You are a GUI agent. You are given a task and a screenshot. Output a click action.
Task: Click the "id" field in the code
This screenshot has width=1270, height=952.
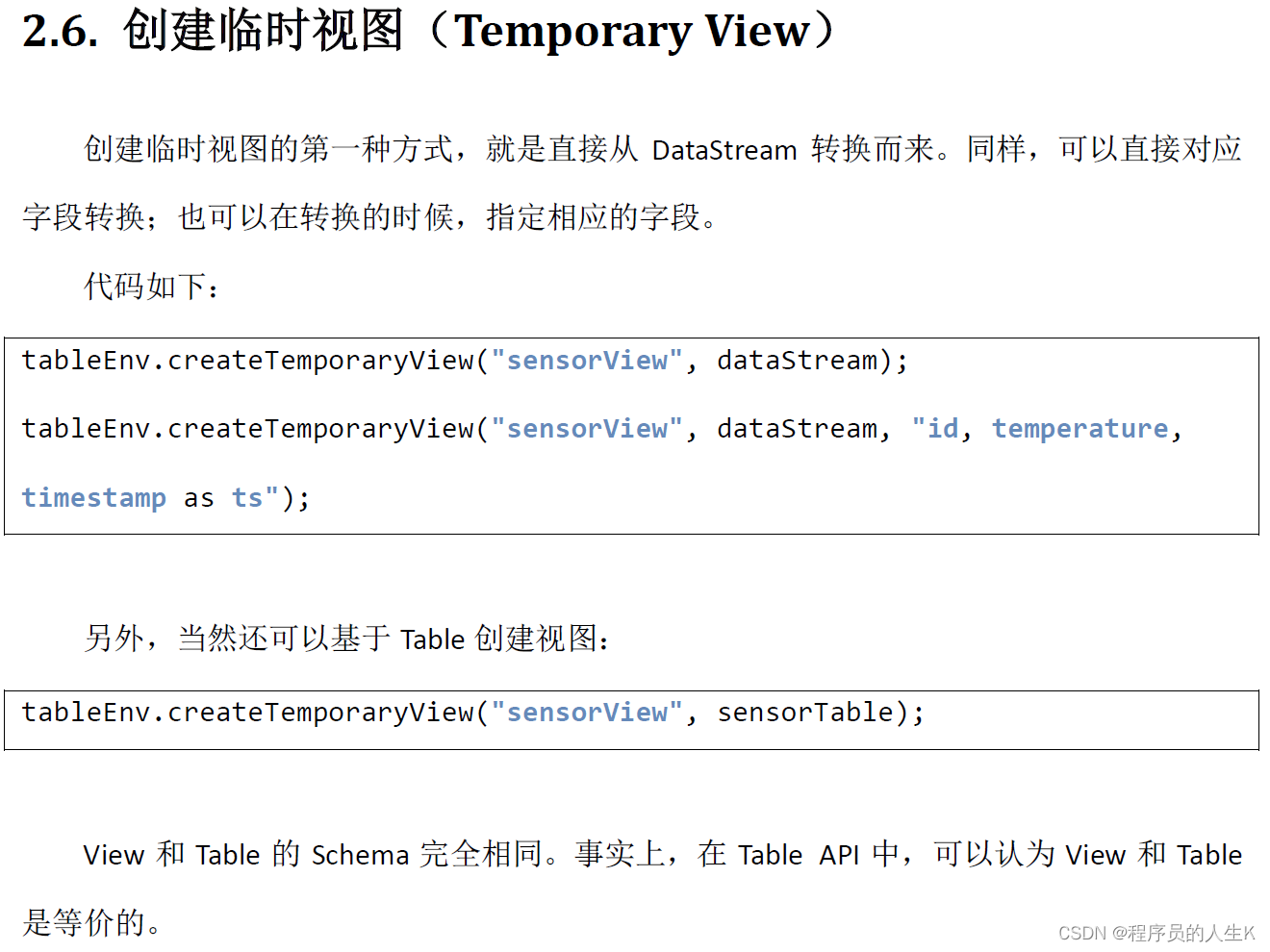click(942, 429)
